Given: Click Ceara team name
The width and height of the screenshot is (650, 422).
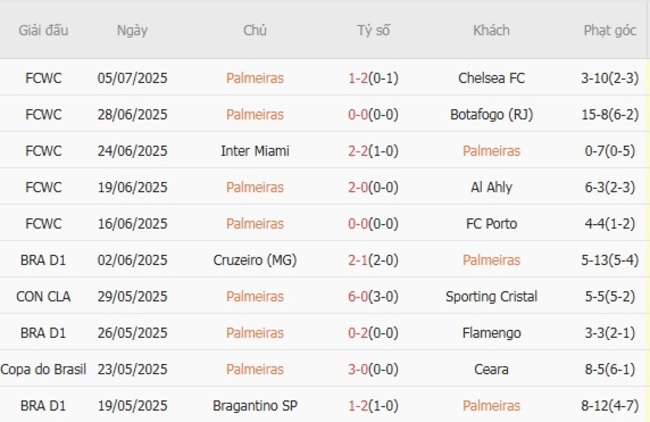Looking at the screenshot, I should pos(491,369).
